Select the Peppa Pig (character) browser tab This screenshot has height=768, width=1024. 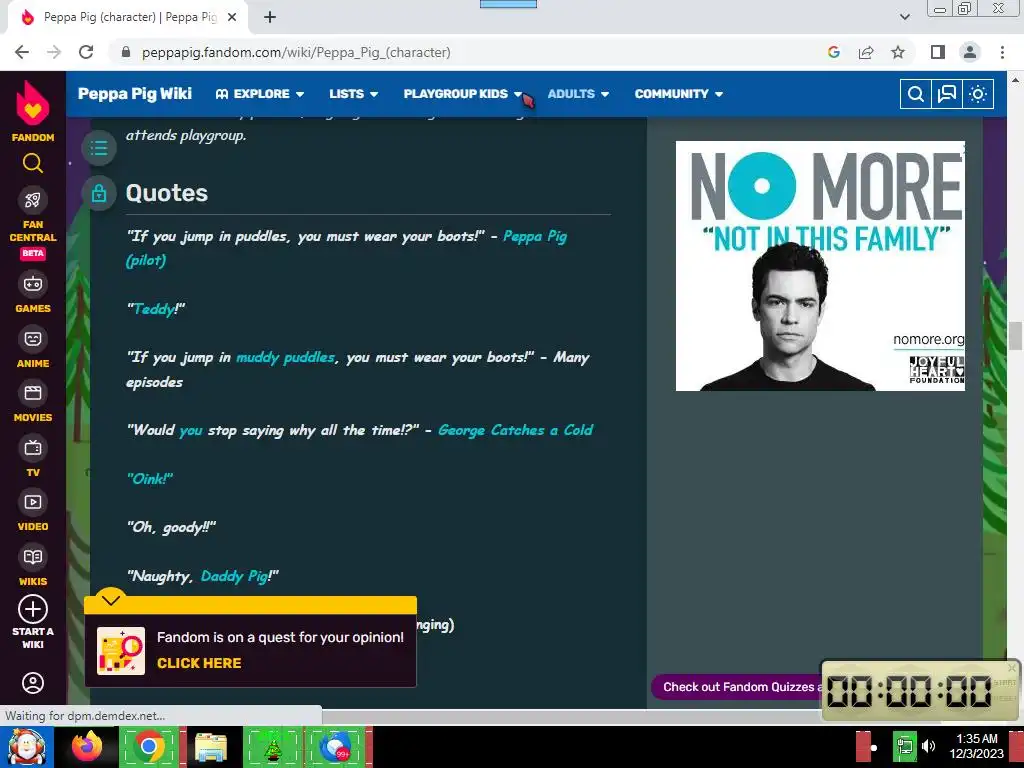pos(129,17)
